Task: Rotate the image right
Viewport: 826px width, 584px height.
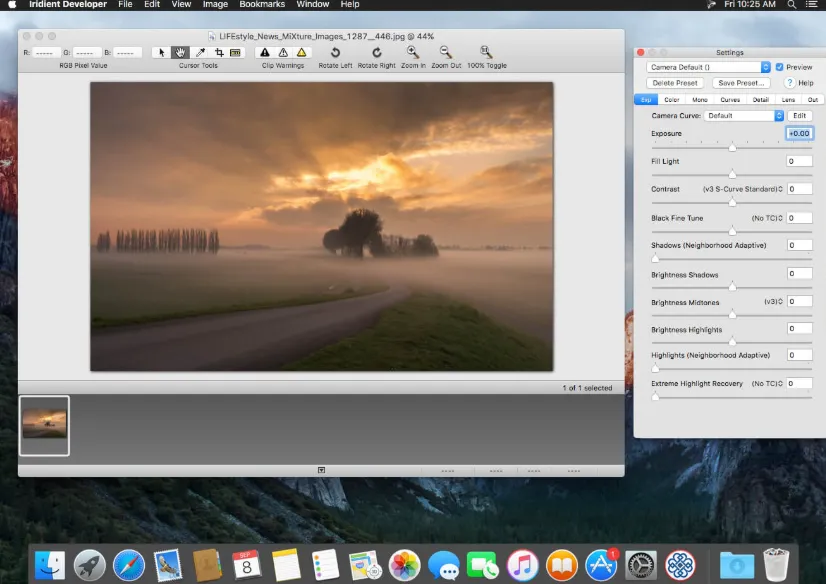Action: coord(377,53)
